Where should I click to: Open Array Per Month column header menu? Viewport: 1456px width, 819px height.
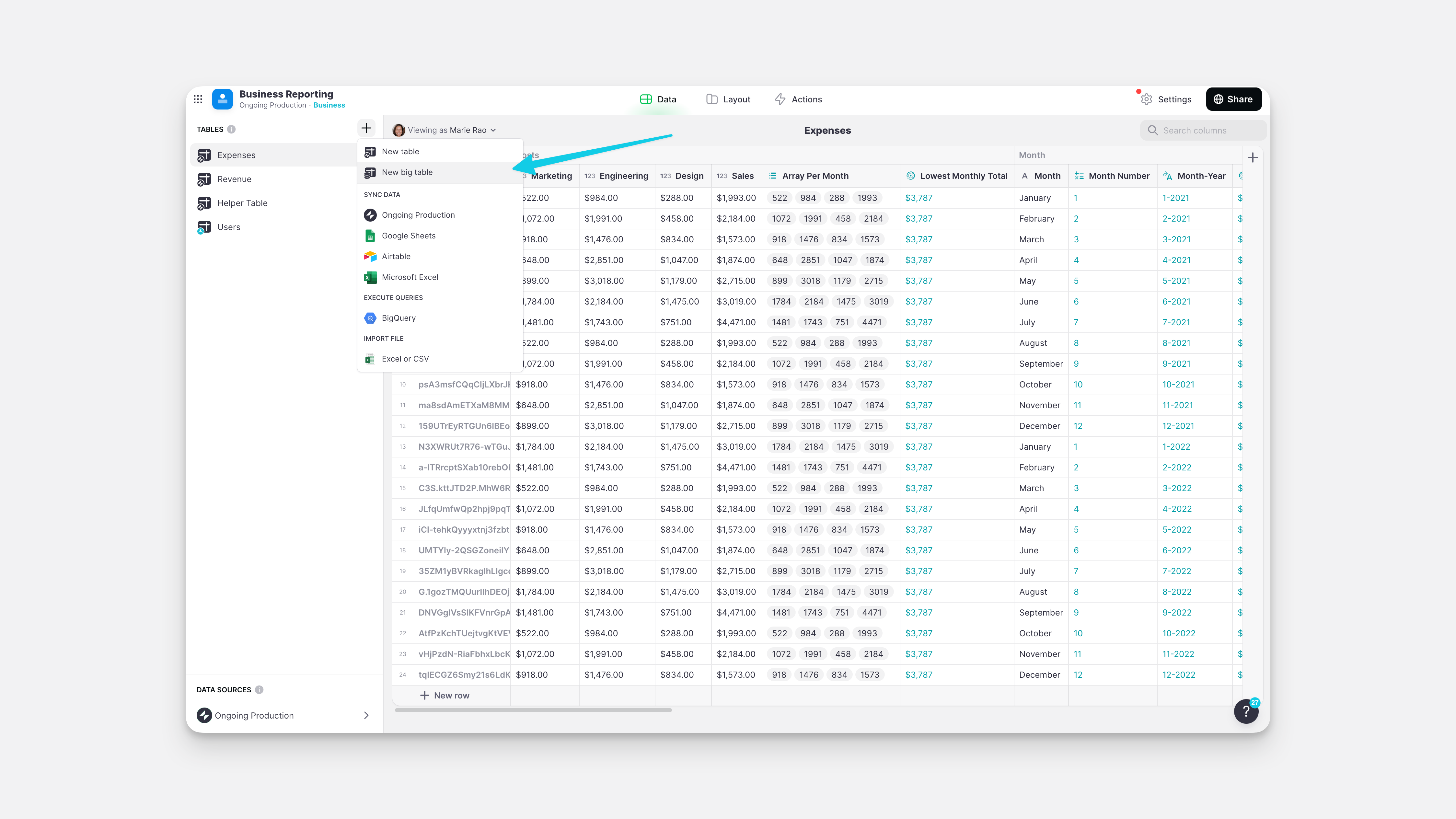(x=815, y=176)
